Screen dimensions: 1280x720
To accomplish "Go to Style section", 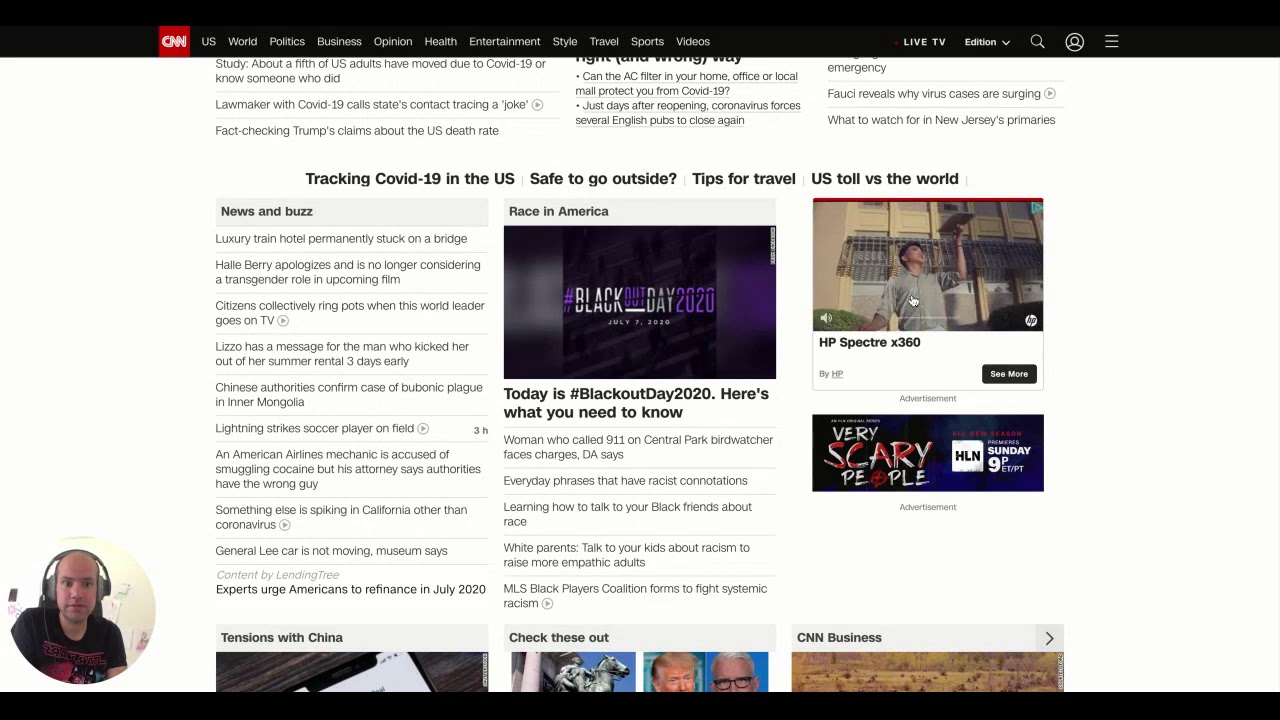I will pos(565,42).
